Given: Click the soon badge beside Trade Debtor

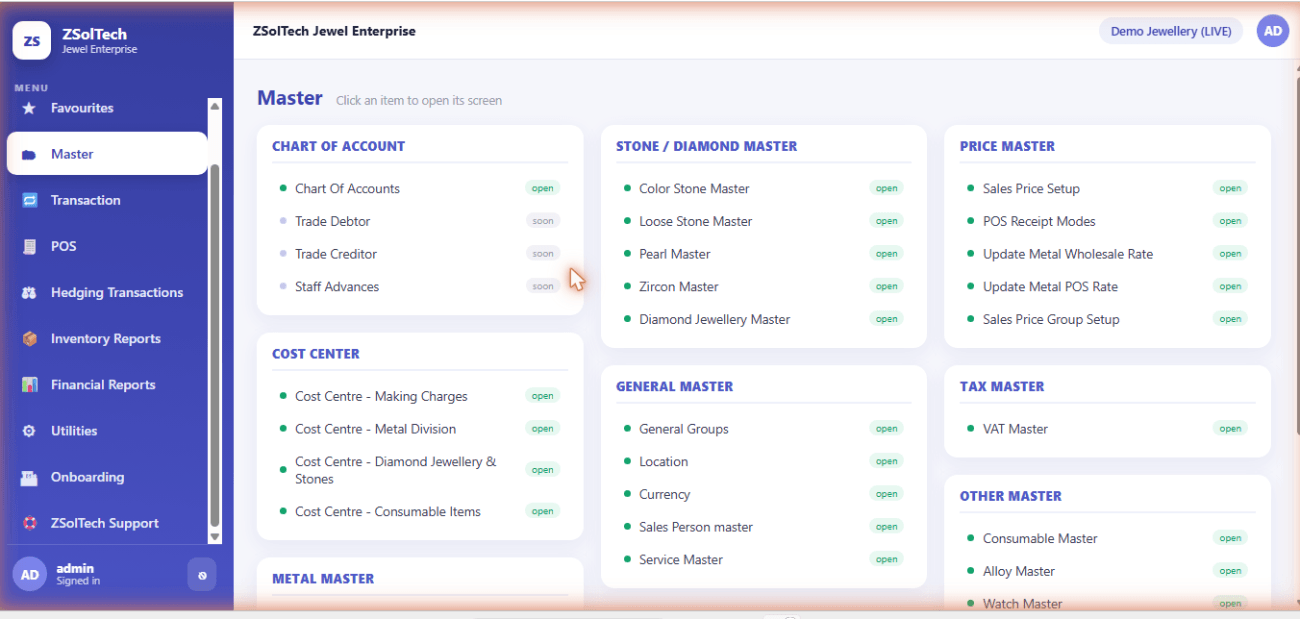Looking at the screenshot, I should pyautogui.click(x=543, y=221).
